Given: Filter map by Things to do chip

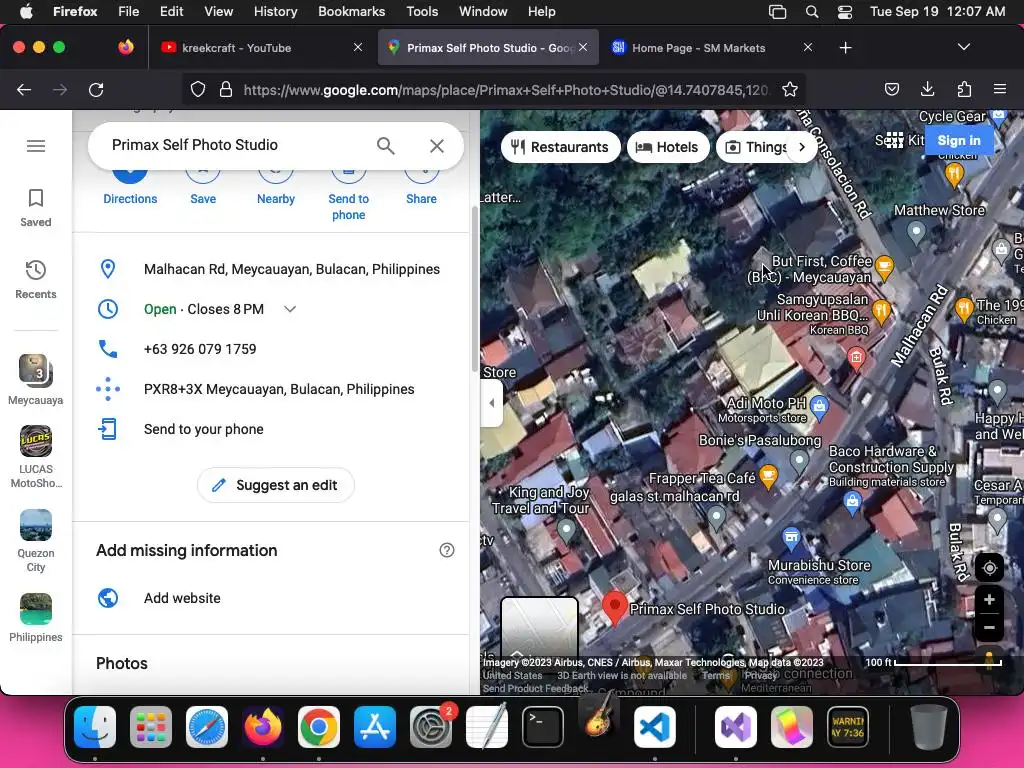Looking at the screenshot, I should pos(756,147).
